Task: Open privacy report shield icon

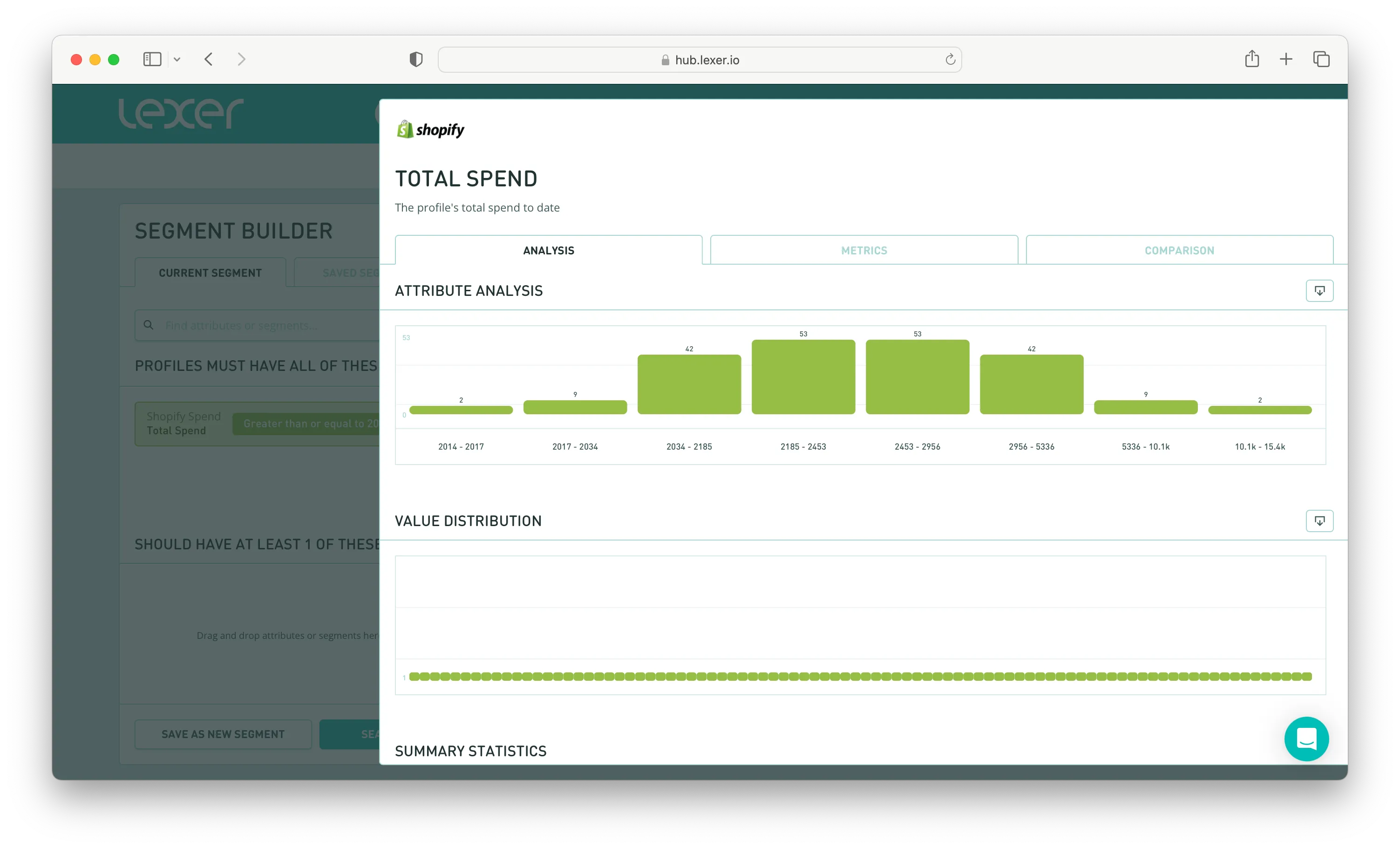Action: (x=416, y=59)
